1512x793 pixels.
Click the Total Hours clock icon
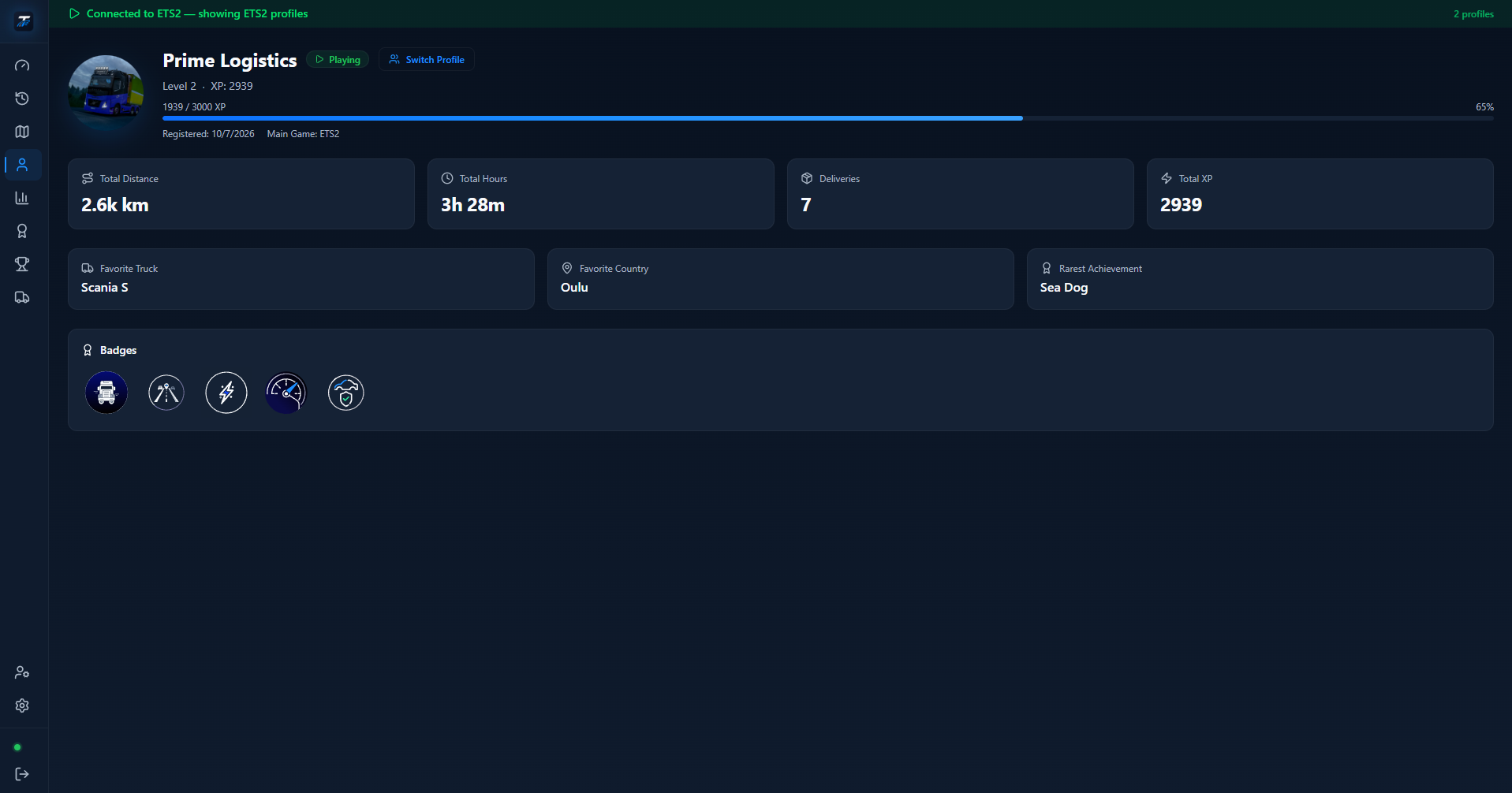tap(447, 178)
